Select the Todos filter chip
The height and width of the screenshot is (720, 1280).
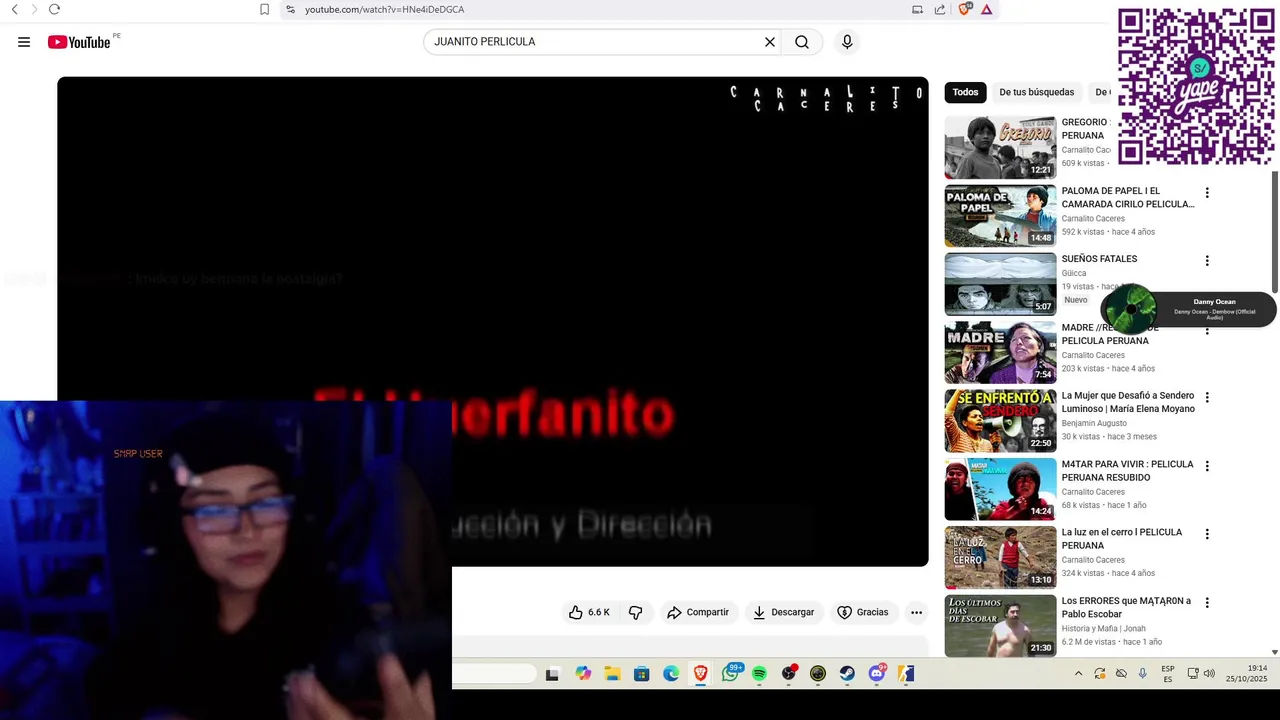pyautogui.click(x=965, y=92)
